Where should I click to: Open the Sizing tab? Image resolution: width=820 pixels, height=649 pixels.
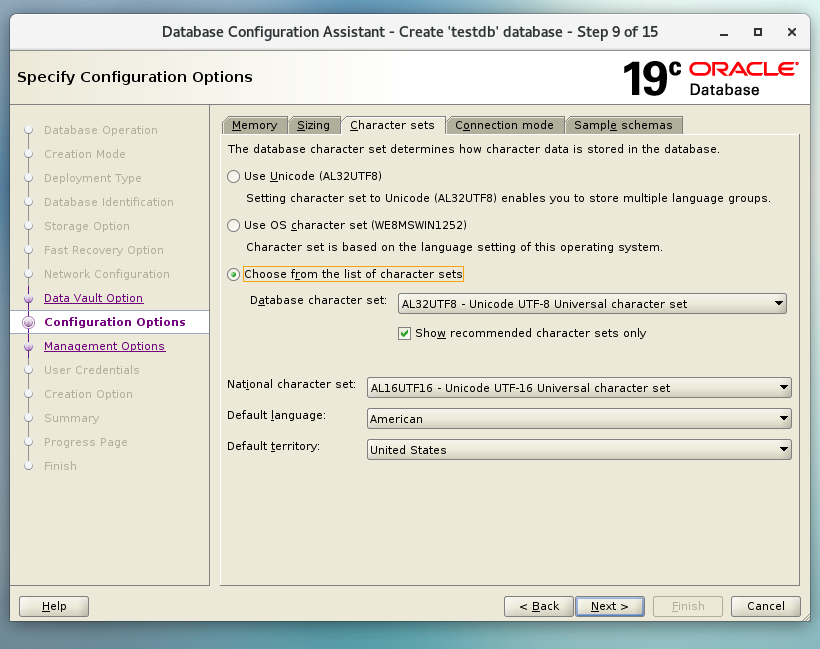[313, 125]
